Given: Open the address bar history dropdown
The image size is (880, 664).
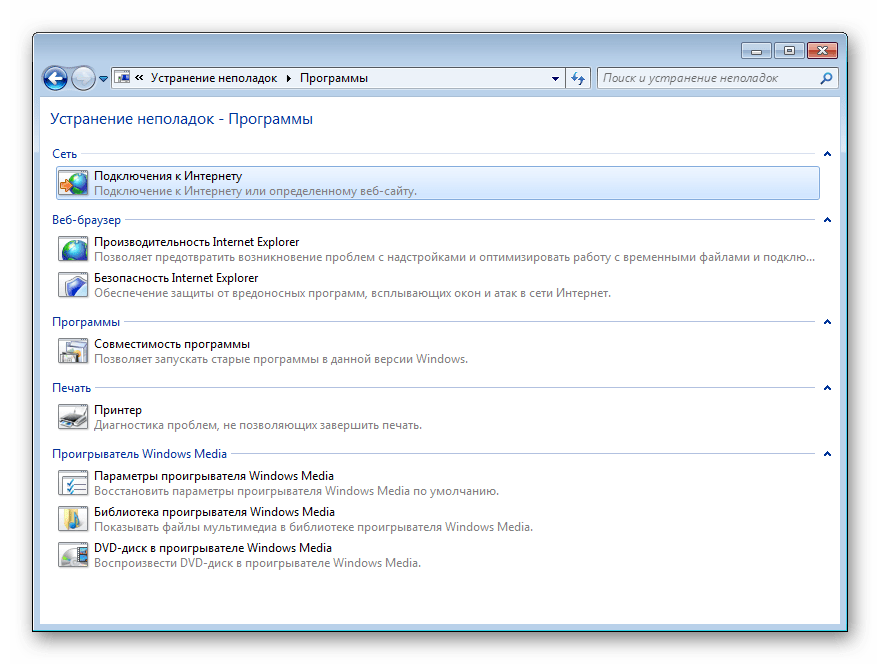Looking at the screenshot, I should [x=556, y=78].
